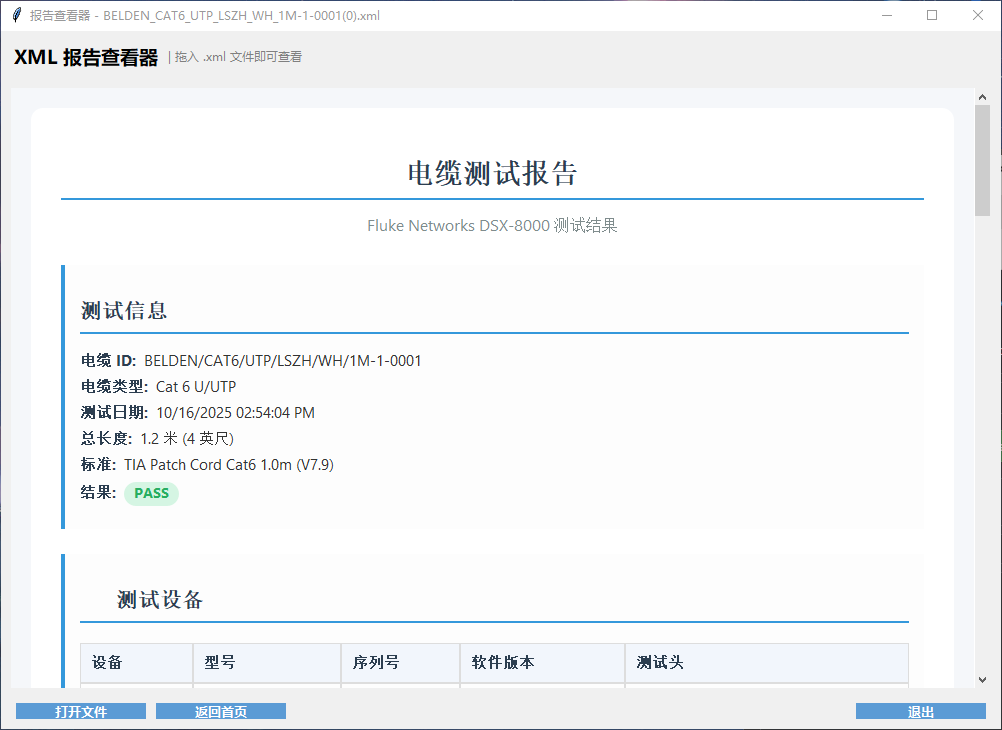The height and width of the screenshot is (730, 1002).
Task: Minimize the report viewer window
Action: pos(887,15)
